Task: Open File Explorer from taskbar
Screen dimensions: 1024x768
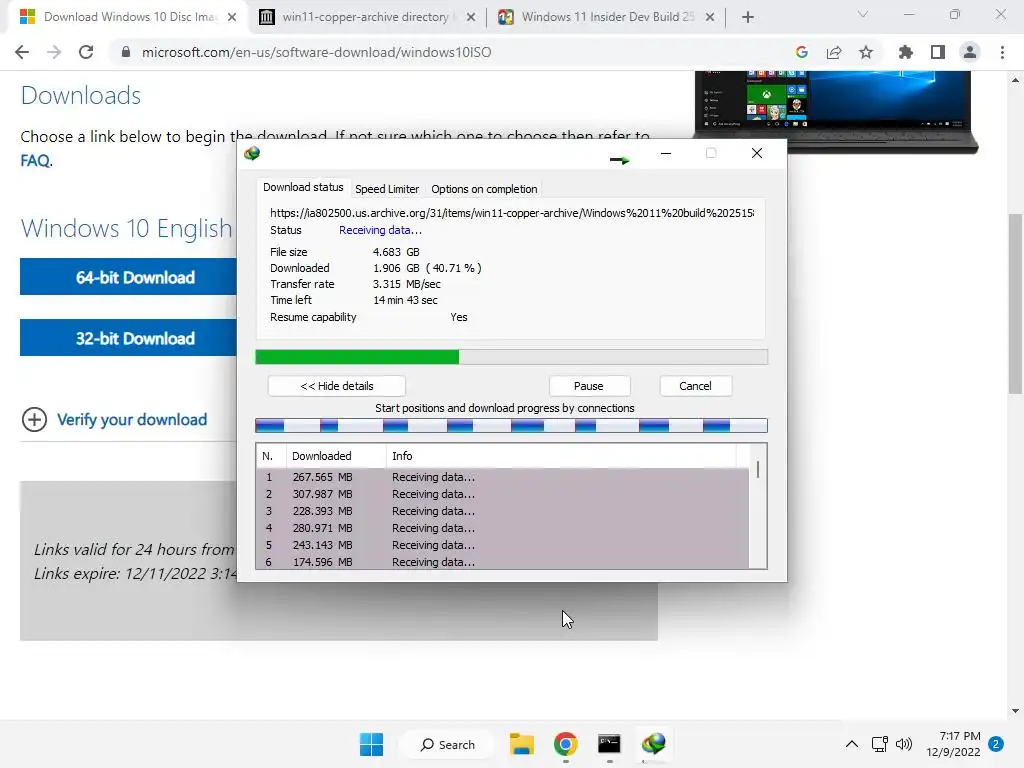Action: click(x=522, y=744)
